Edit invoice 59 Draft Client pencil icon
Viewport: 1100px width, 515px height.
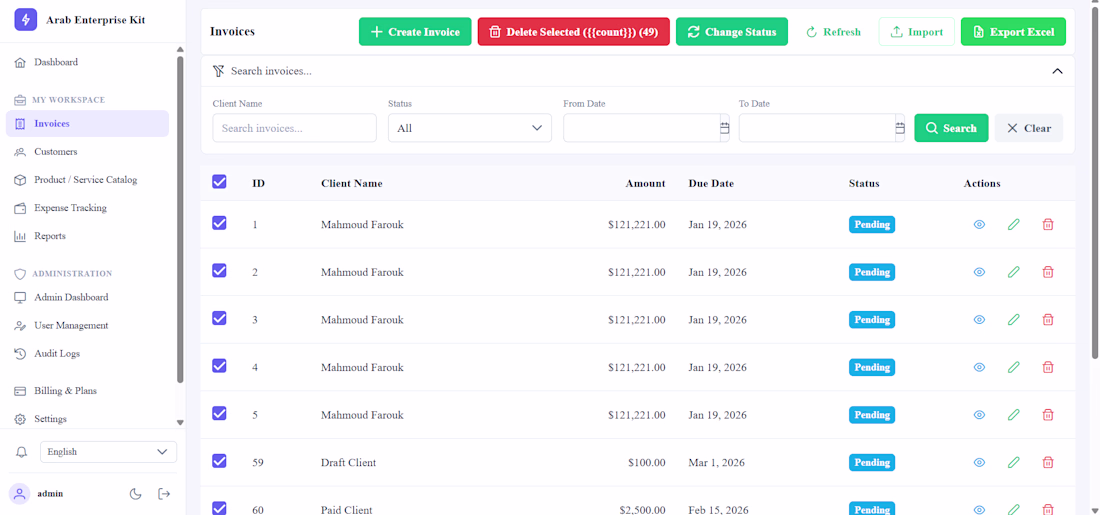[1013, 463]
